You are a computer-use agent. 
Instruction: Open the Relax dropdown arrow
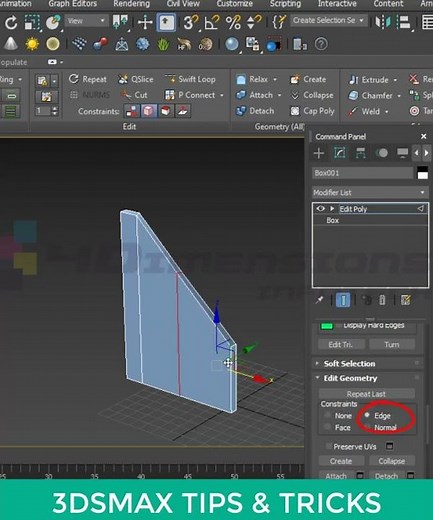[x=275, y=79]
